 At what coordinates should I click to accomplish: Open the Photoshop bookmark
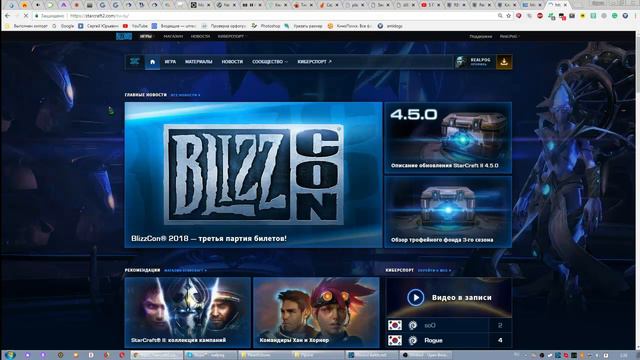coord(266,26)
